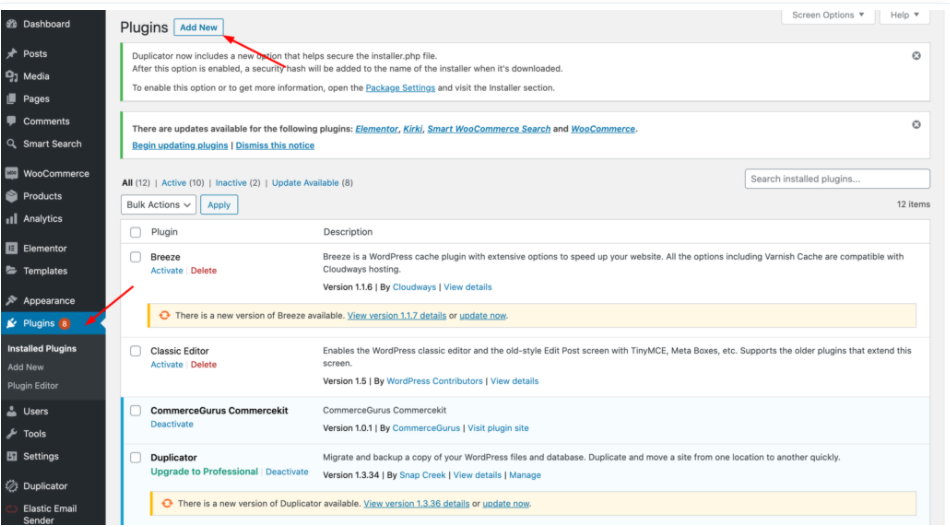Click Upgrade to Professional for Duplicator
Image resolution: width=950 pixels, height=527 pixels.
[204, 471]
